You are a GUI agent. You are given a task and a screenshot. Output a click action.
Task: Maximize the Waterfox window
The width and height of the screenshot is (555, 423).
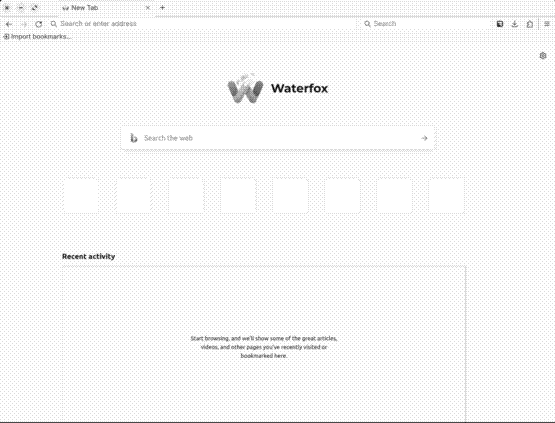point(34,7)
